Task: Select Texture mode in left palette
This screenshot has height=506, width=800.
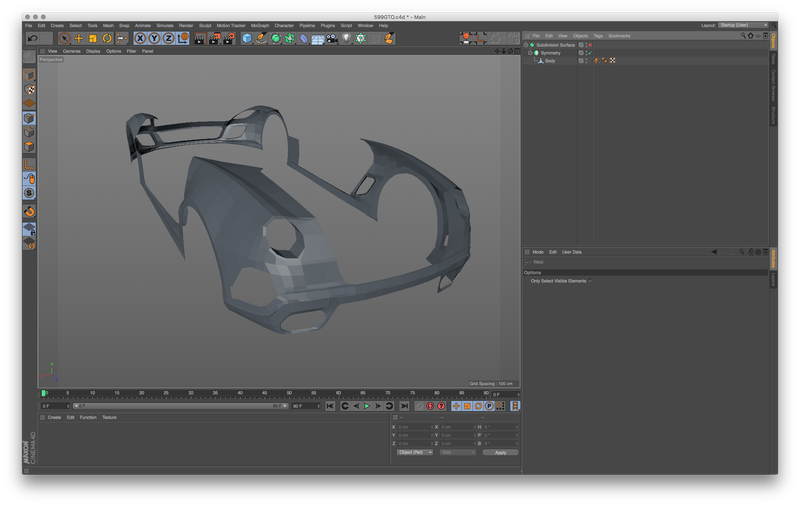Action: (30, 90)
